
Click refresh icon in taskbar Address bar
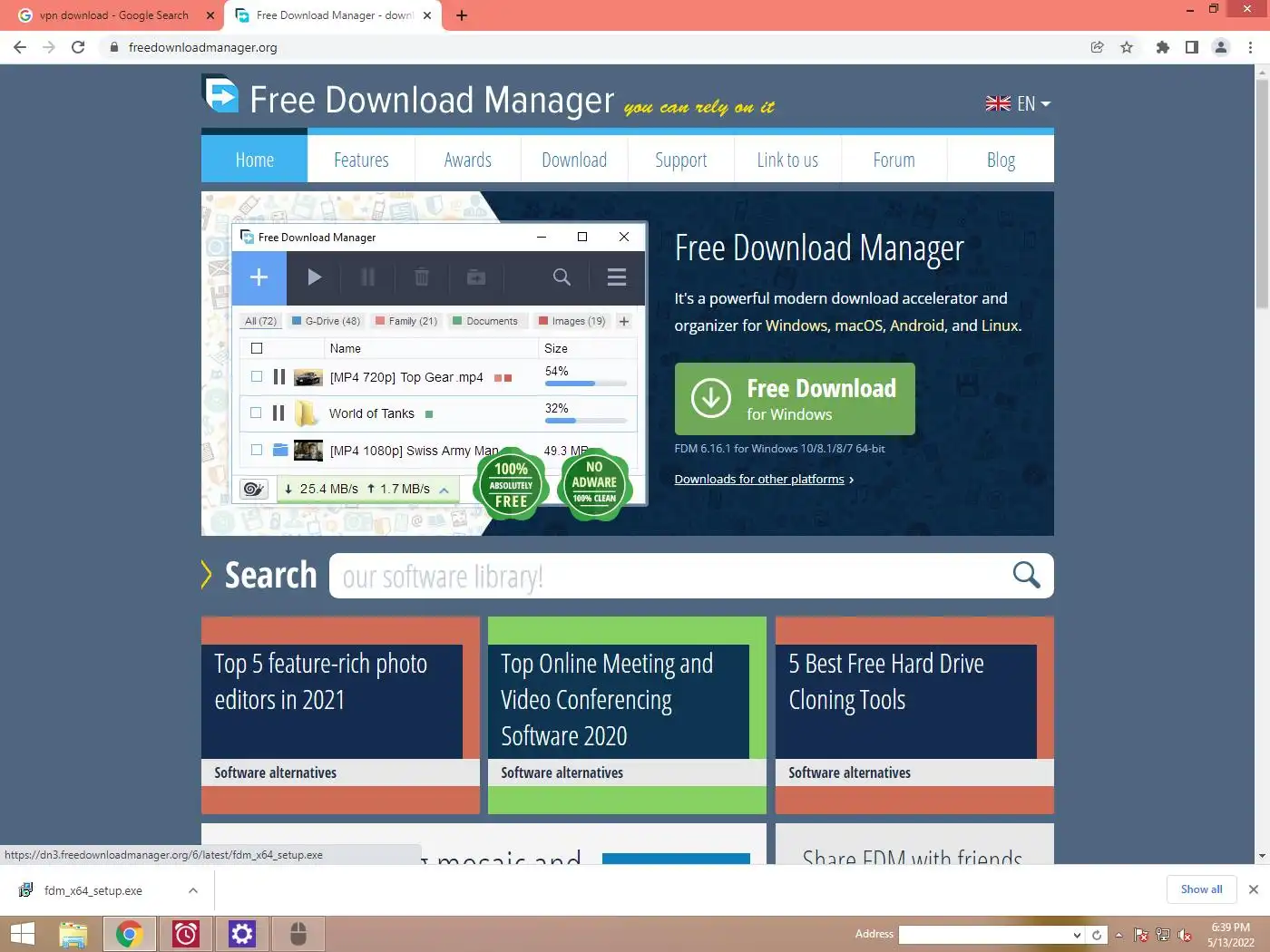point(1097,935)
